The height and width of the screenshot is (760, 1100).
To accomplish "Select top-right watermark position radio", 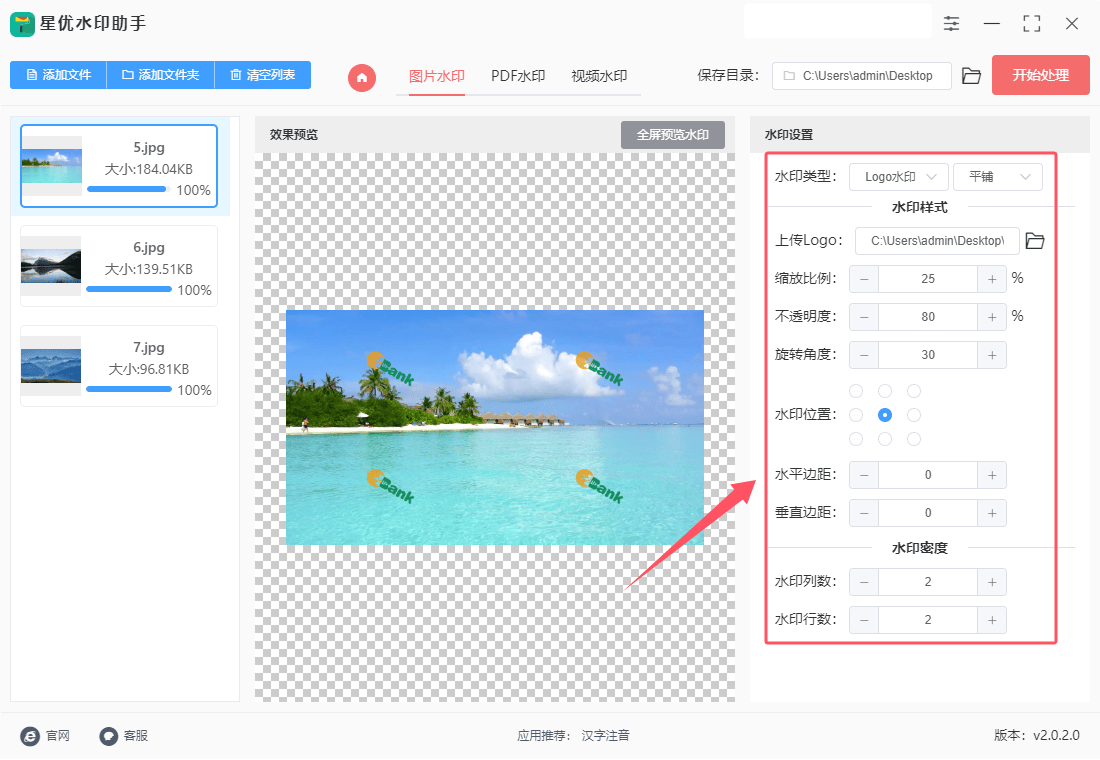I will point(913,391).
